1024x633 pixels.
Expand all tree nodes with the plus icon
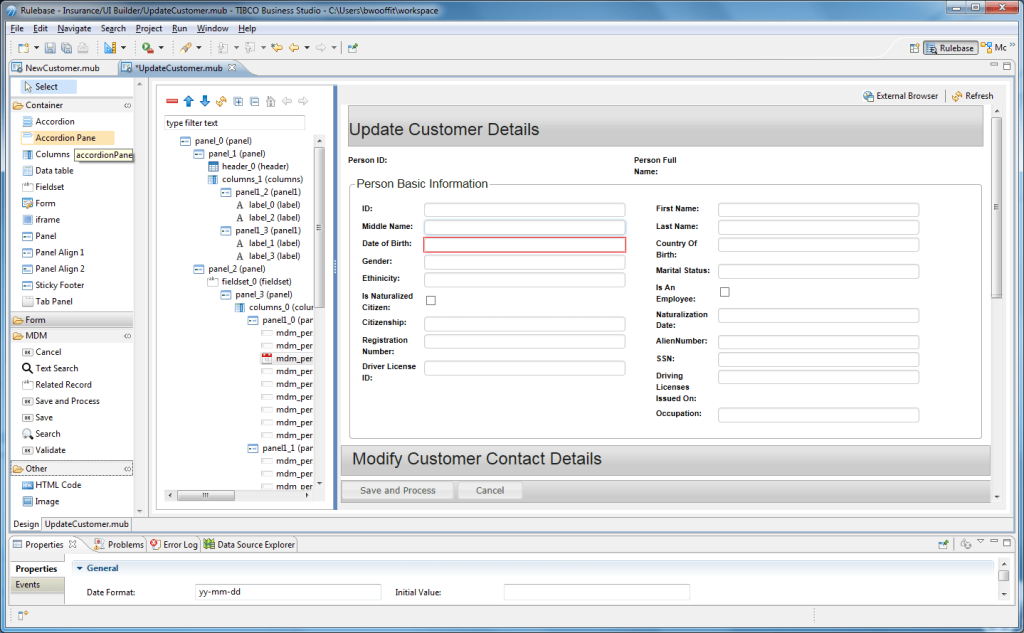click(237, 100)
